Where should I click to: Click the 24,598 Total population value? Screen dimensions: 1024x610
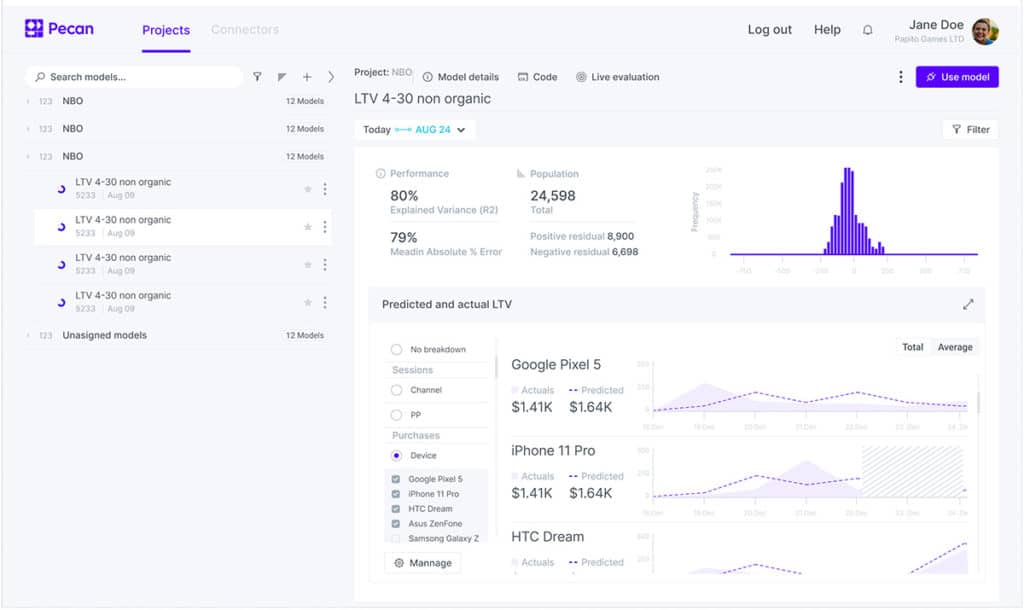click(x=552, y=196)
